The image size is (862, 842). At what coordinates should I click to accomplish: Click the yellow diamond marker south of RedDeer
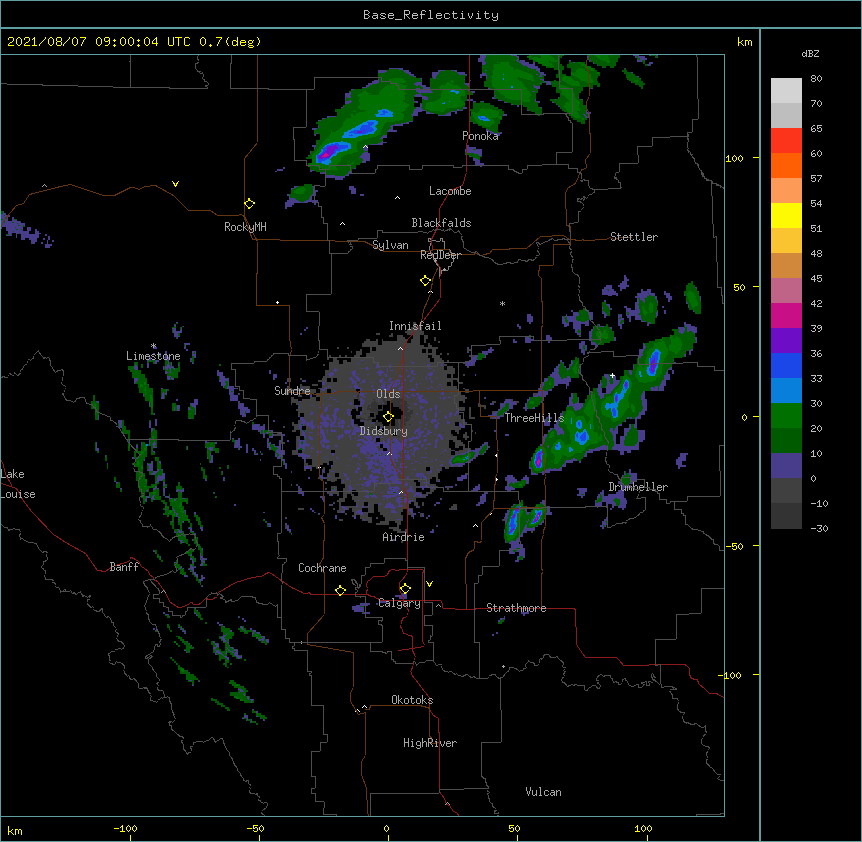(x=426, y=281)
